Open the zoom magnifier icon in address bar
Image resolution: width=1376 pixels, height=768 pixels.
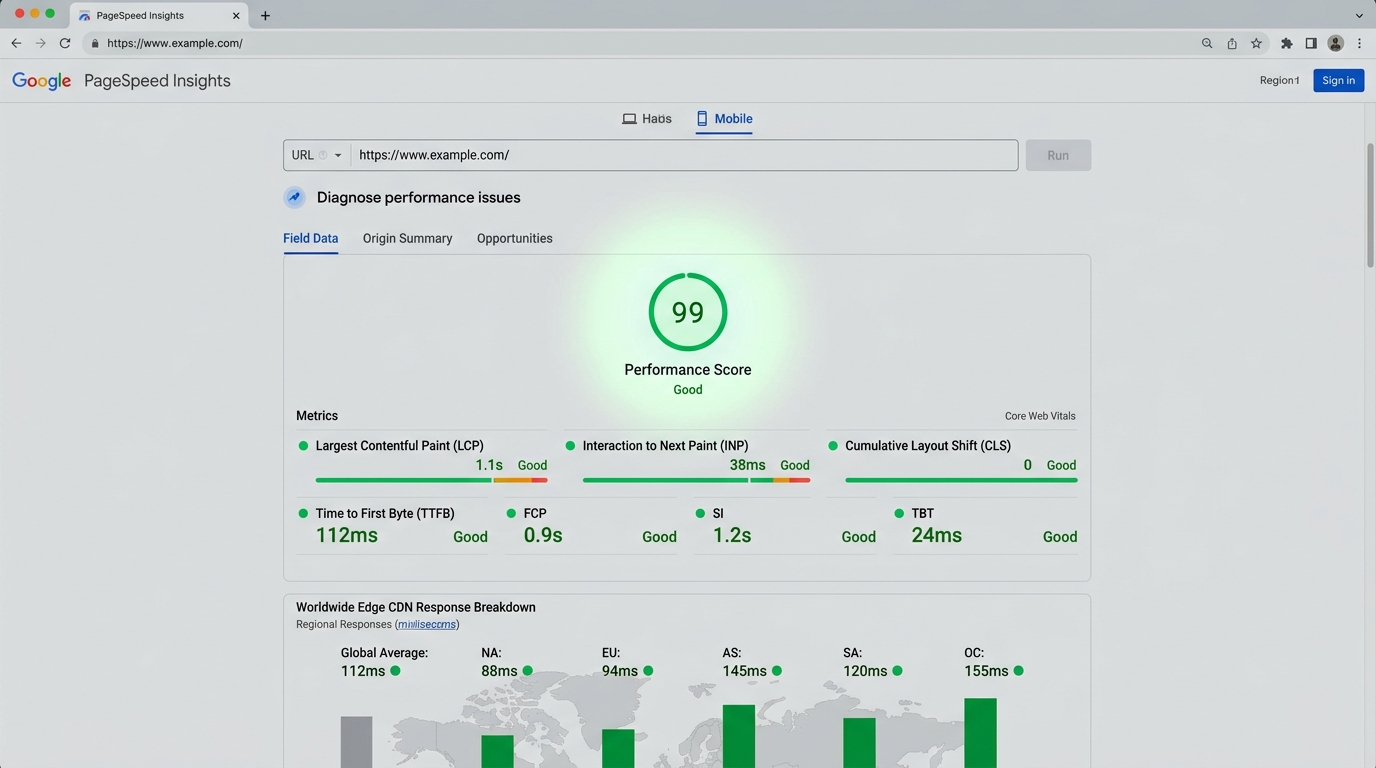[x=1207, y=43]
